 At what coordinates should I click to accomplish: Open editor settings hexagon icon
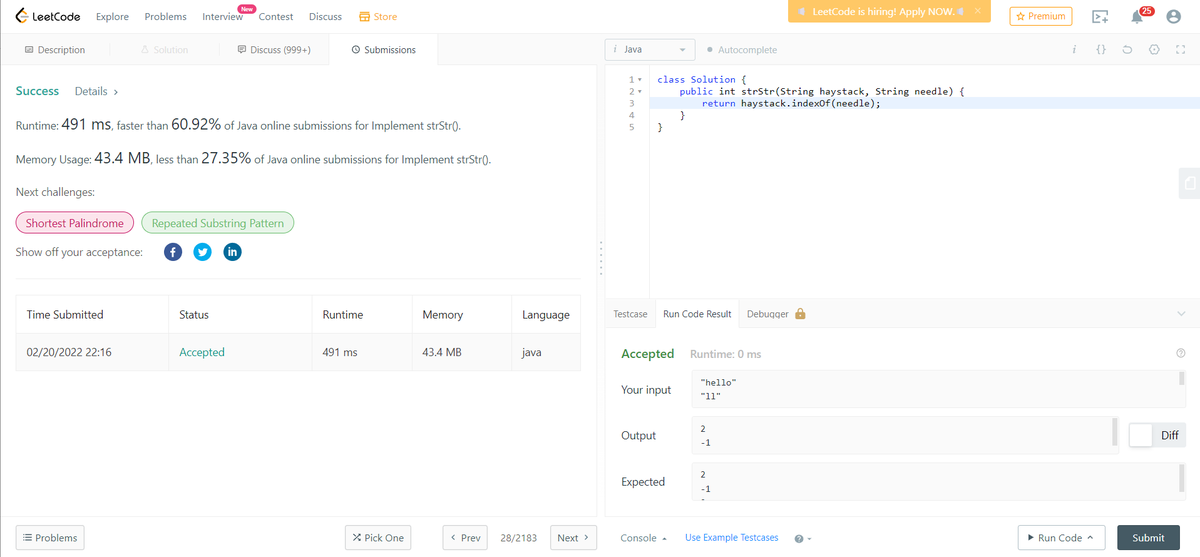(1153, 50)
